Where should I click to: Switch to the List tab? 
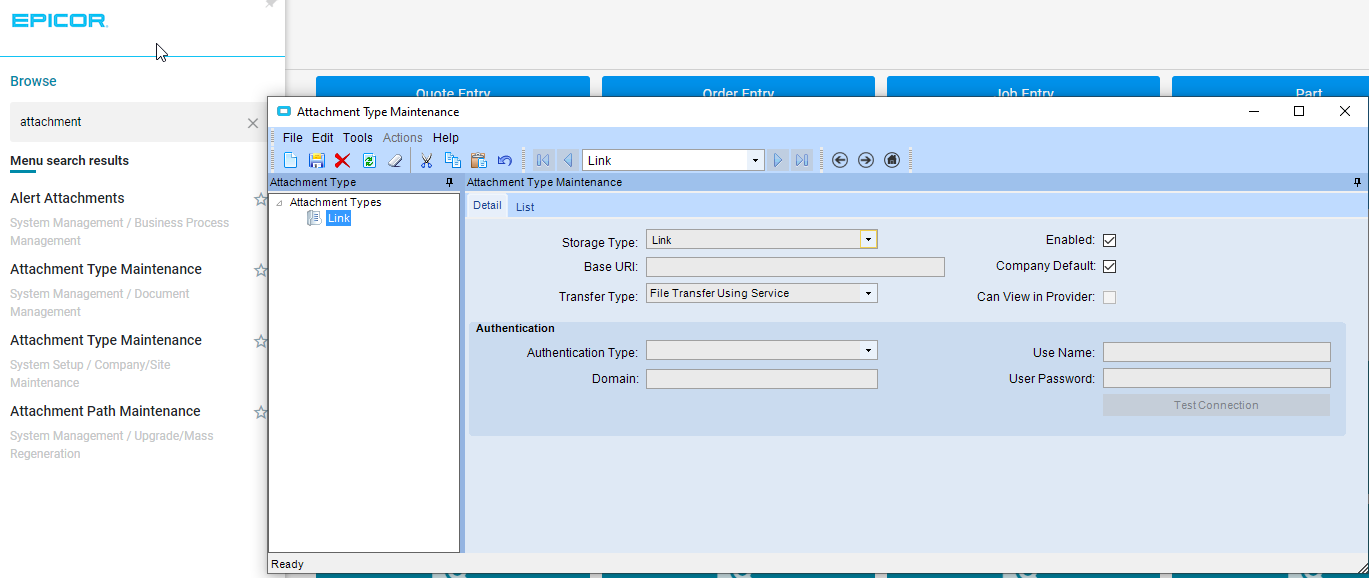525,207
